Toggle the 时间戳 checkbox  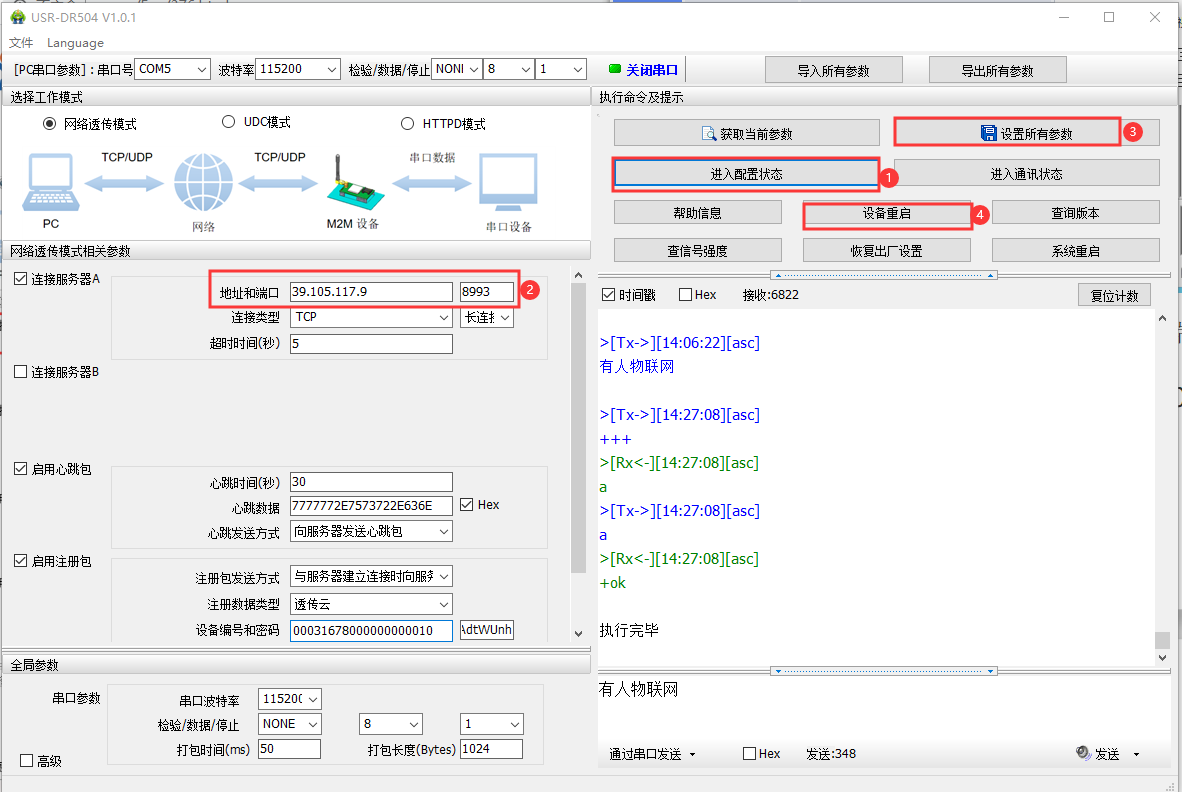click(609, 295)
